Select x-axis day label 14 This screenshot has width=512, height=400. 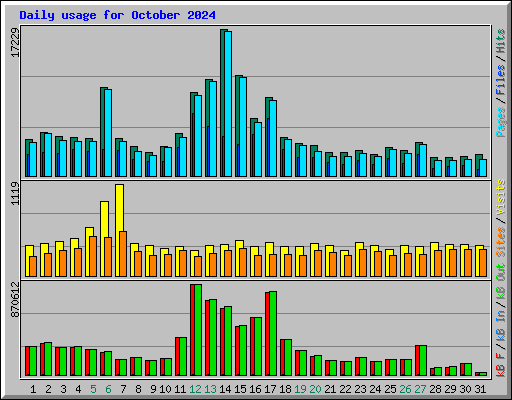(x=225, y=389)
